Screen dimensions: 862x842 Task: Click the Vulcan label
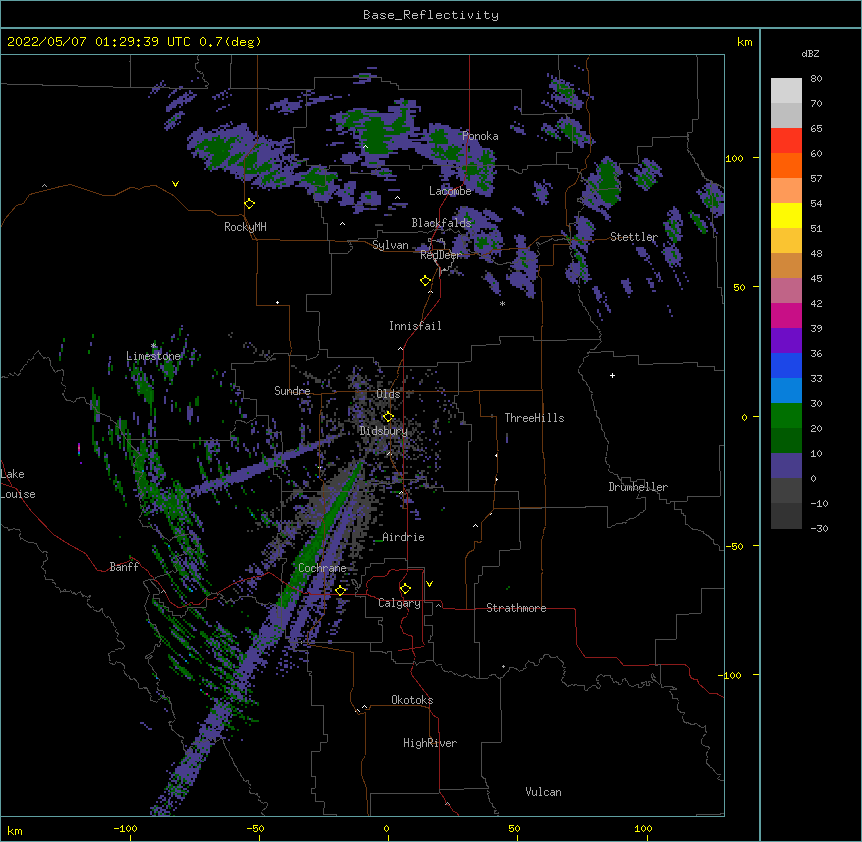tap(543, 792)
